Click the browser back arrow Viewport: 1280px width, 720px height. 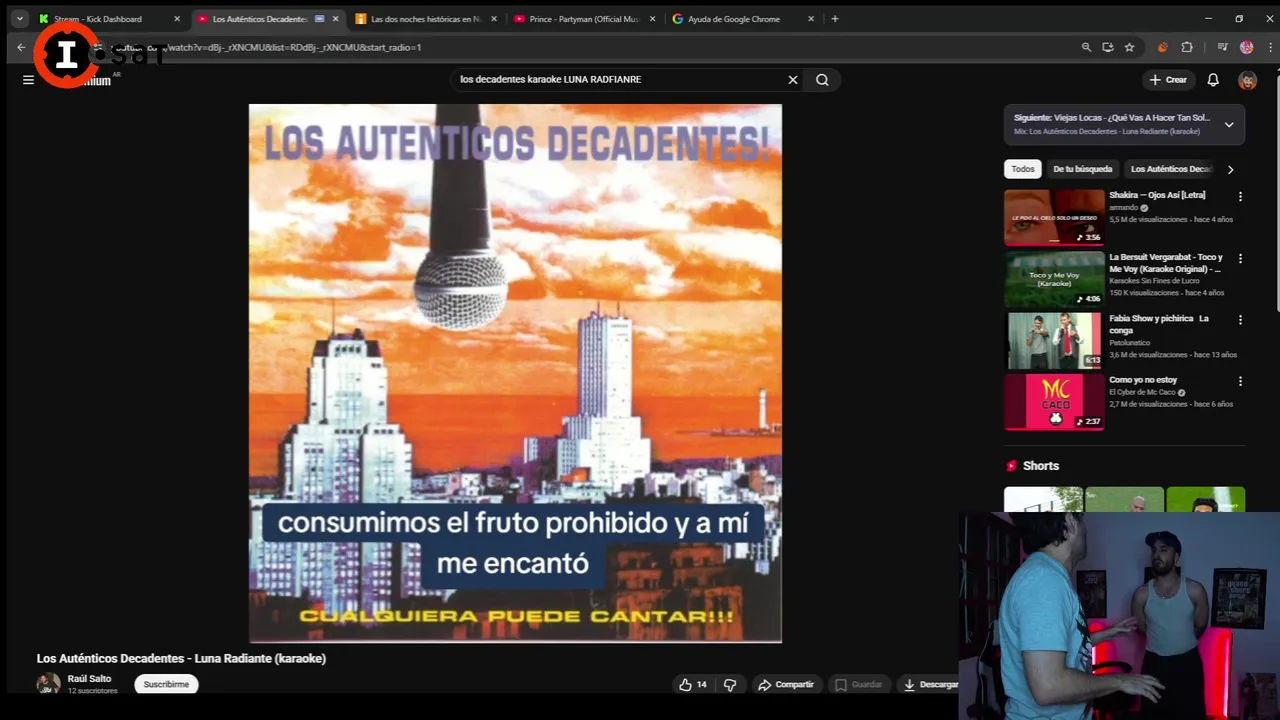(x=21, y=47)
